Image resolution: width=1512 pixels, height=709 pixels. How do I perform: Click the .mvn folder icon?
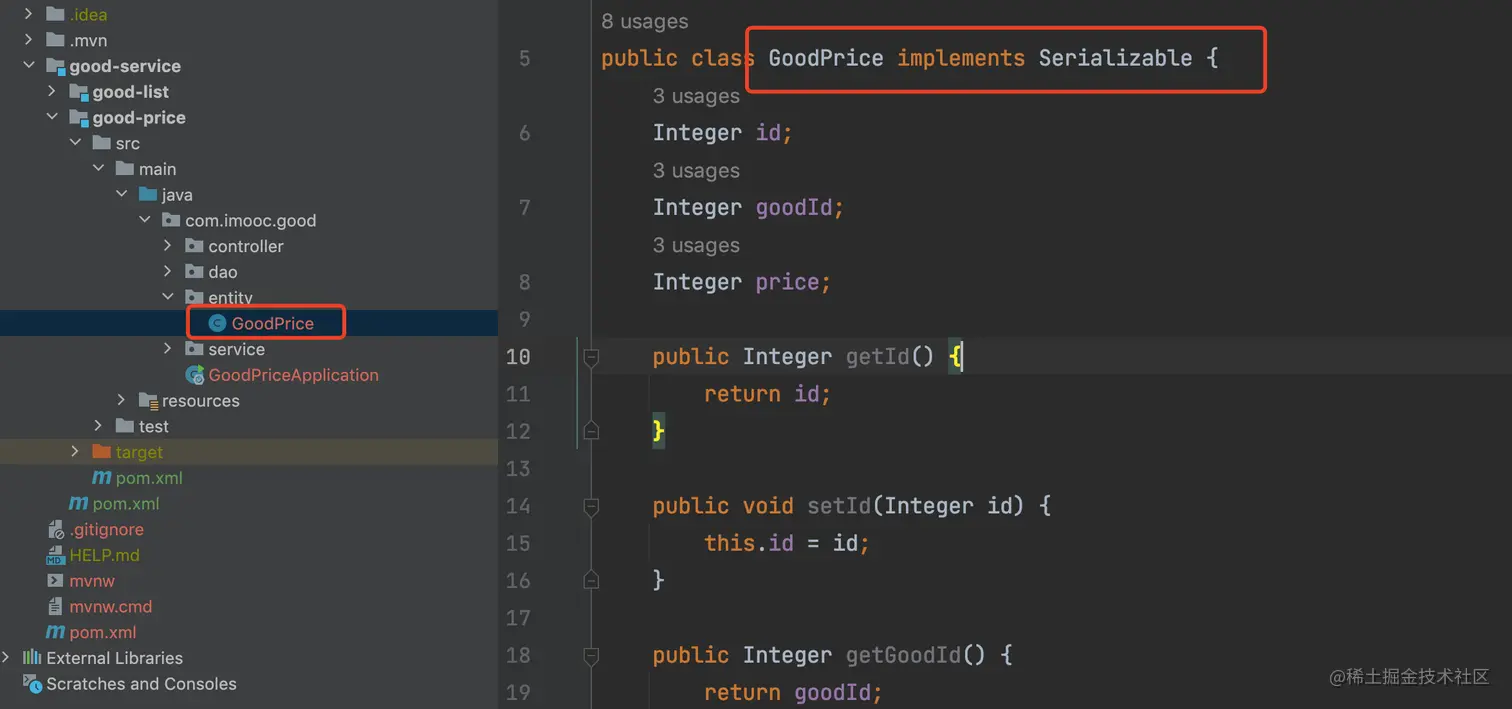tap(55, 40)
